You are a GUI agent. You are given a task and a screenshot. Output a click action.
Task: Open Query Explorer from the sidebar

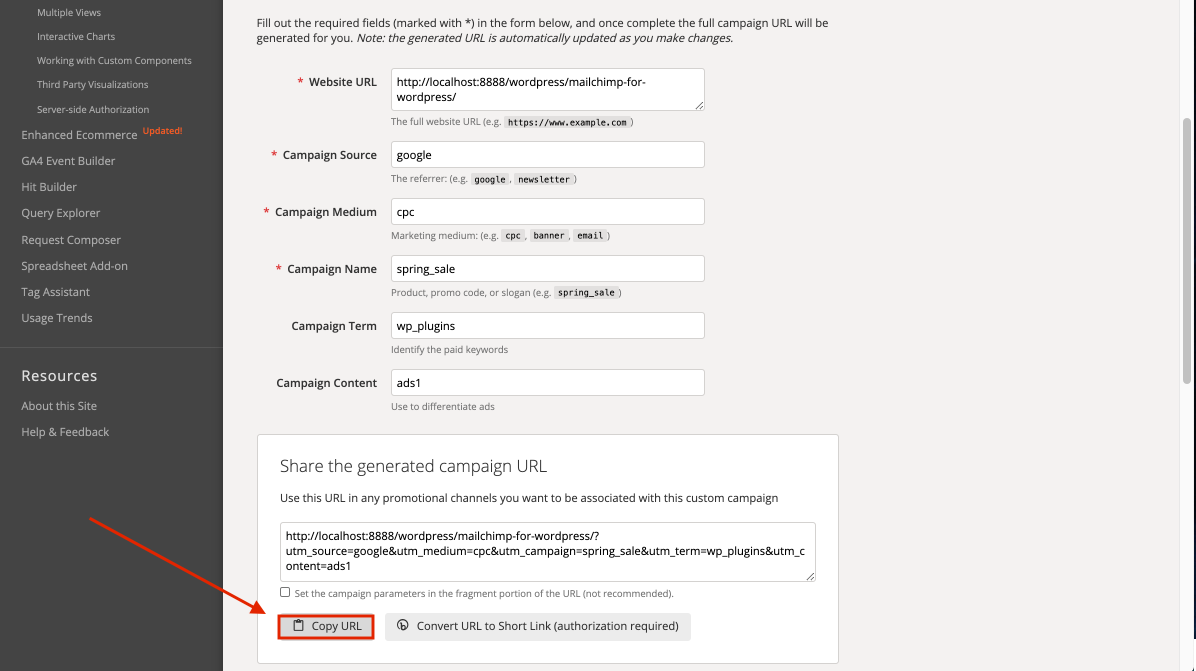click(x=60, y=212)
